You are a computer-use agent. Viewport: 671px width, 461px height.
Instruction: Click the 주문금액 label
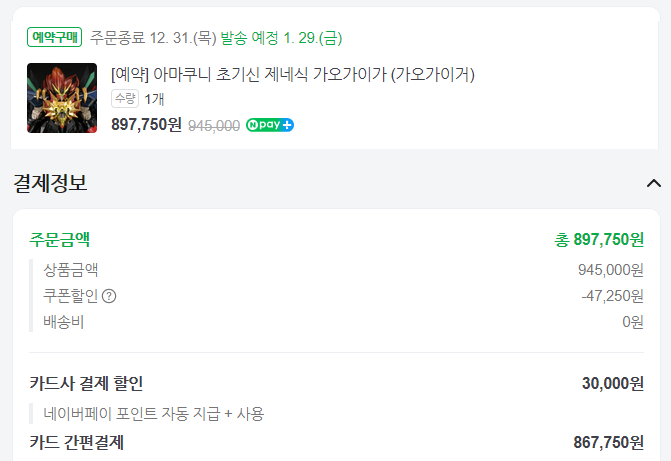[59, 239]
